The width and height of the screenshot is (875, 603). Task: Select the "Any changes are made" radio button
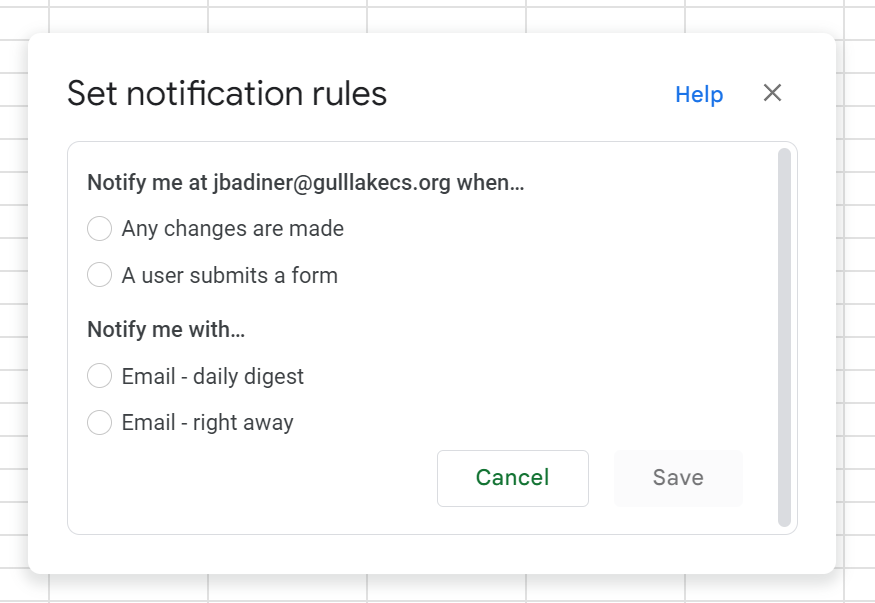[99, 229]
